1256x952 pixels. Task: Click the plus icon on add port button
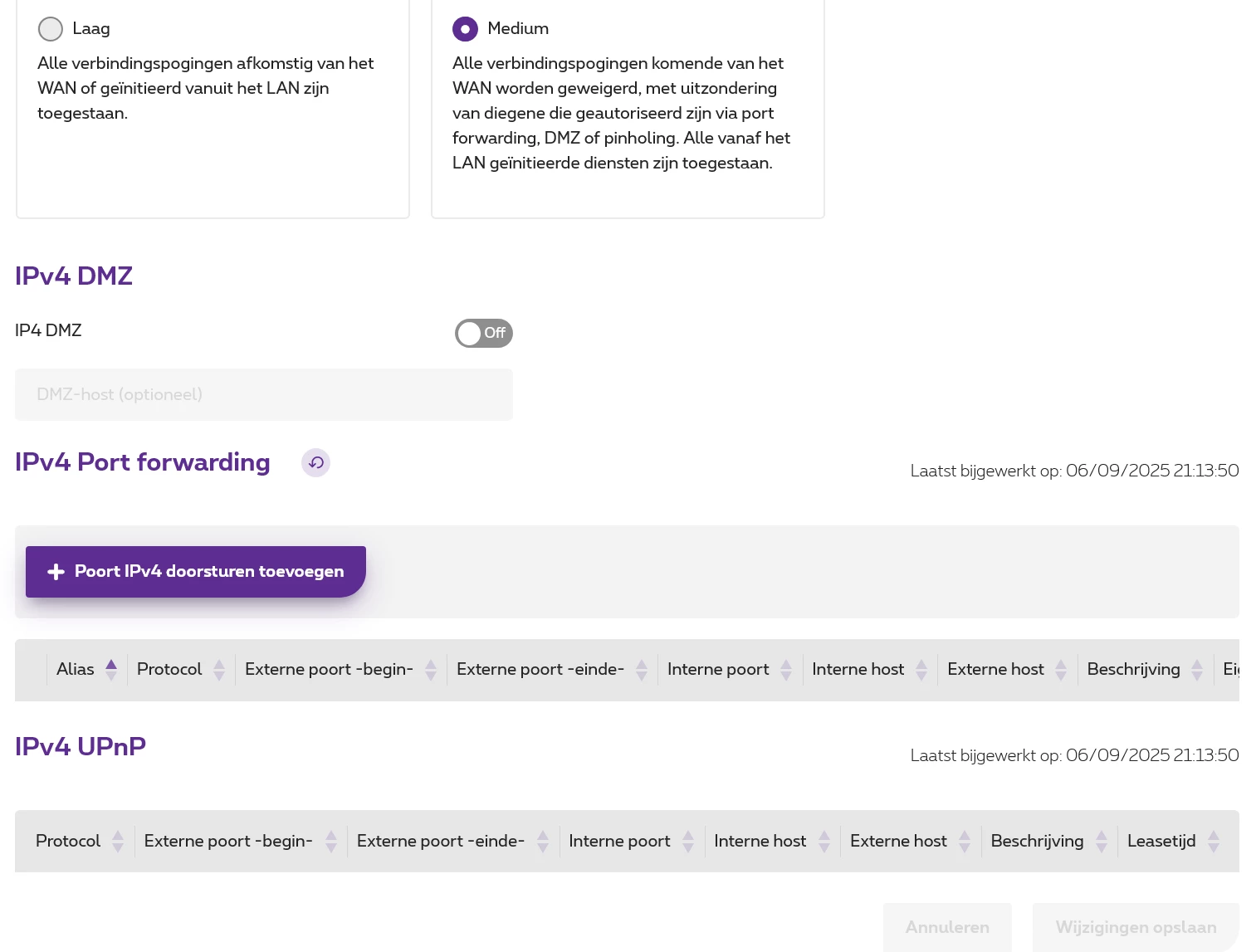(x=56, y=572)
